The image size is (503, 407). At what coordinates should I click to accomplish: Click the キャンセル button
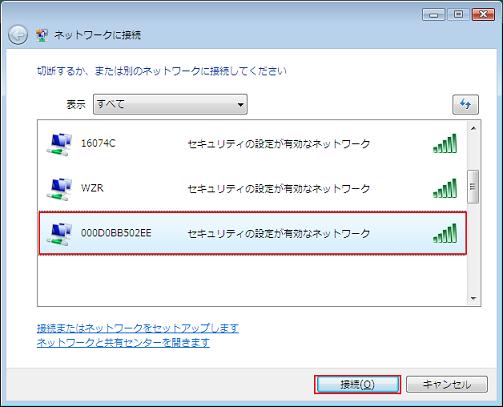[x=447, y=385]
